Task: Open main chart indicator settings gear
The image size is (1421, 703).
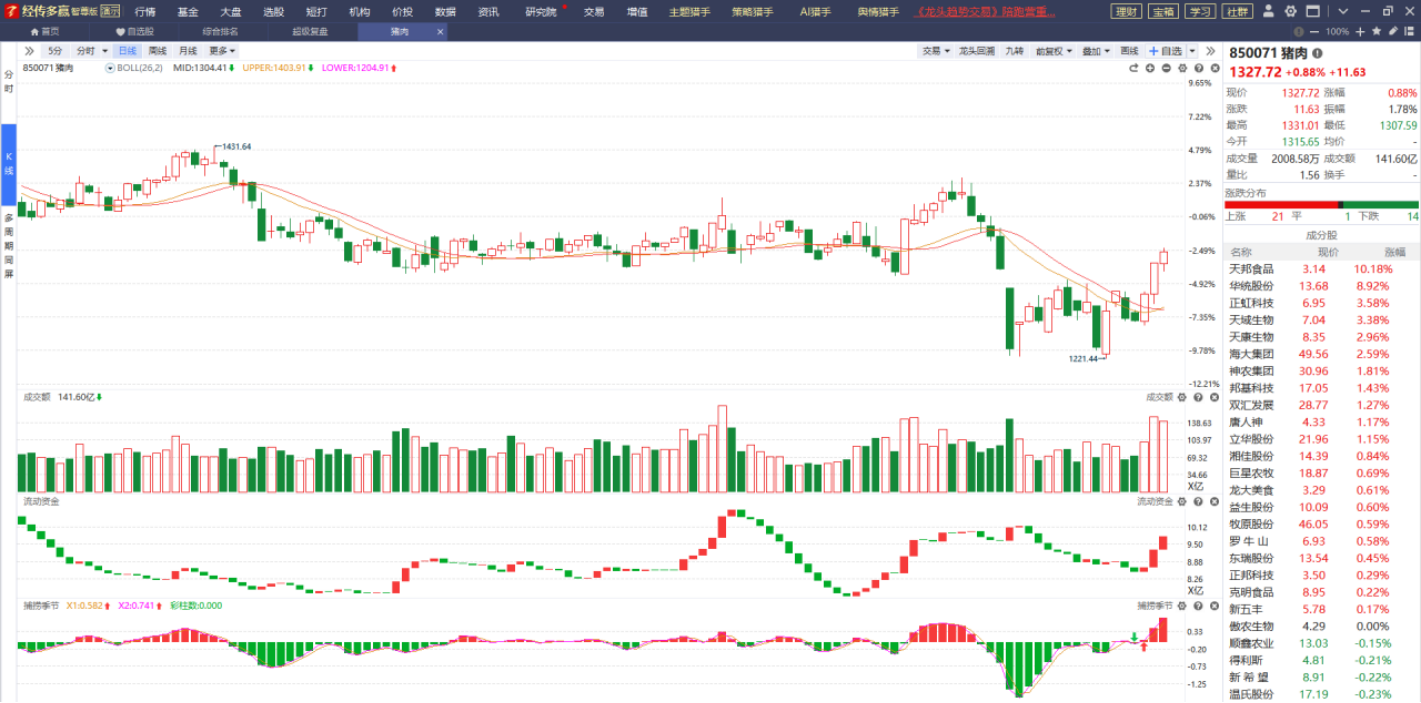Action: pyautogui.click(x=1182, y=68)
